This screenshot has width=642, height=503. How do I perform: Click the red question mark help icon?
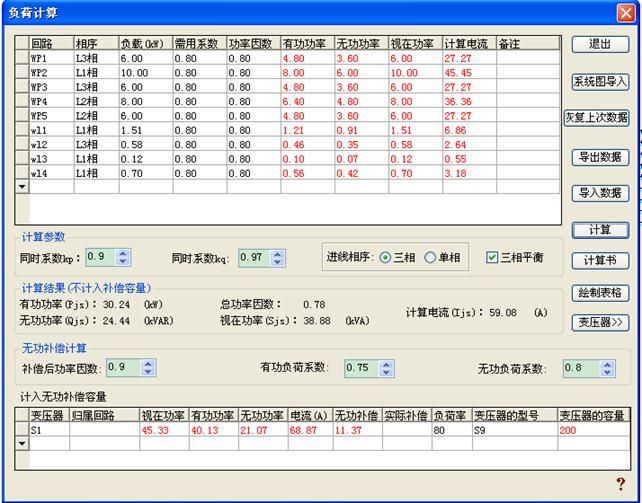pos(621,484)
